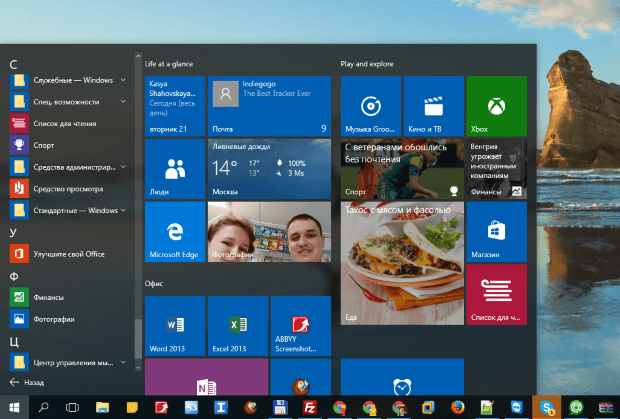Open the red Список для чтения tile
Screen dimensions: 620x419
pos(496,294)
